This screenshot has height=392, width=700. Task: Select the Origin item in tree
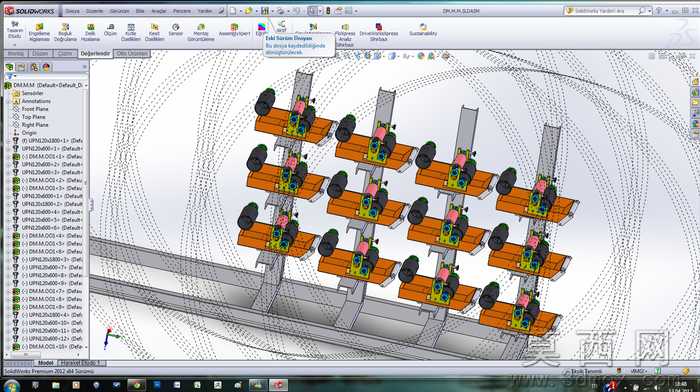point(29,133)
